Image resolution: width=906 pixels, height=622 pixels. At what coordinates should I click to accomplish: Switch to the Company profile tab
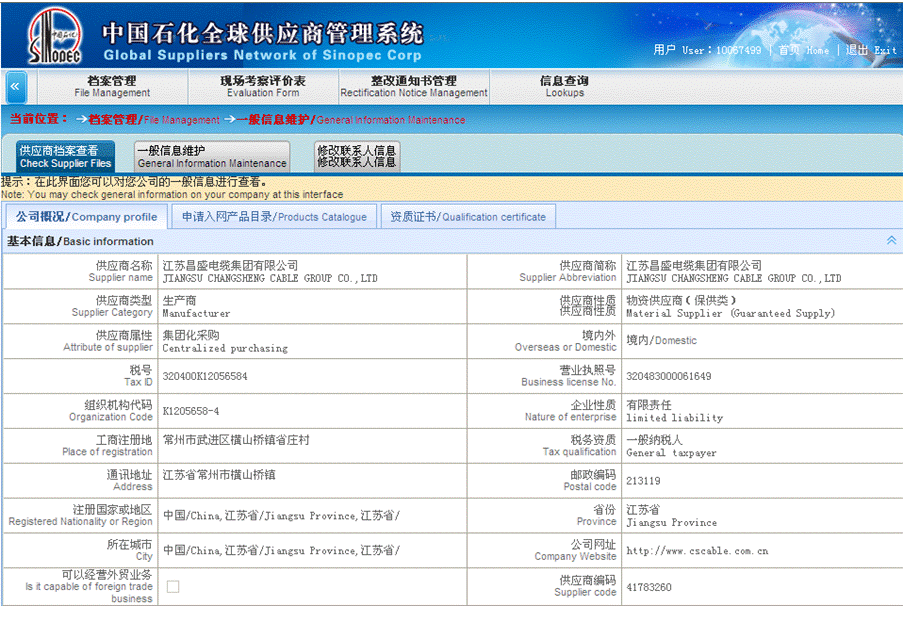[x=86, y=217]
